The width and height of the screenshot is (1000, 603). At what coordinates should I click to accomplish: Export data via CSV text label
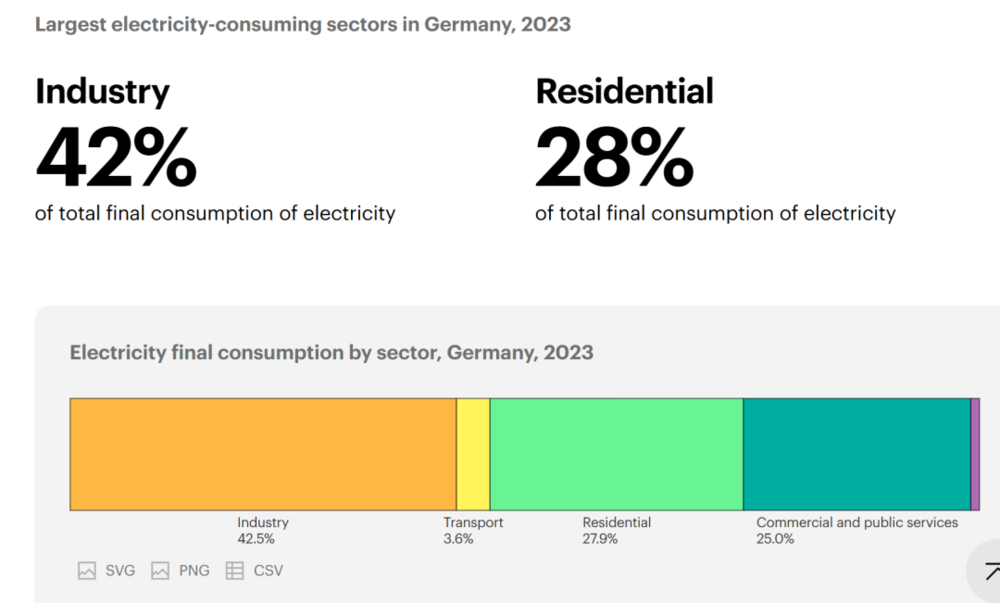(267, 571)
